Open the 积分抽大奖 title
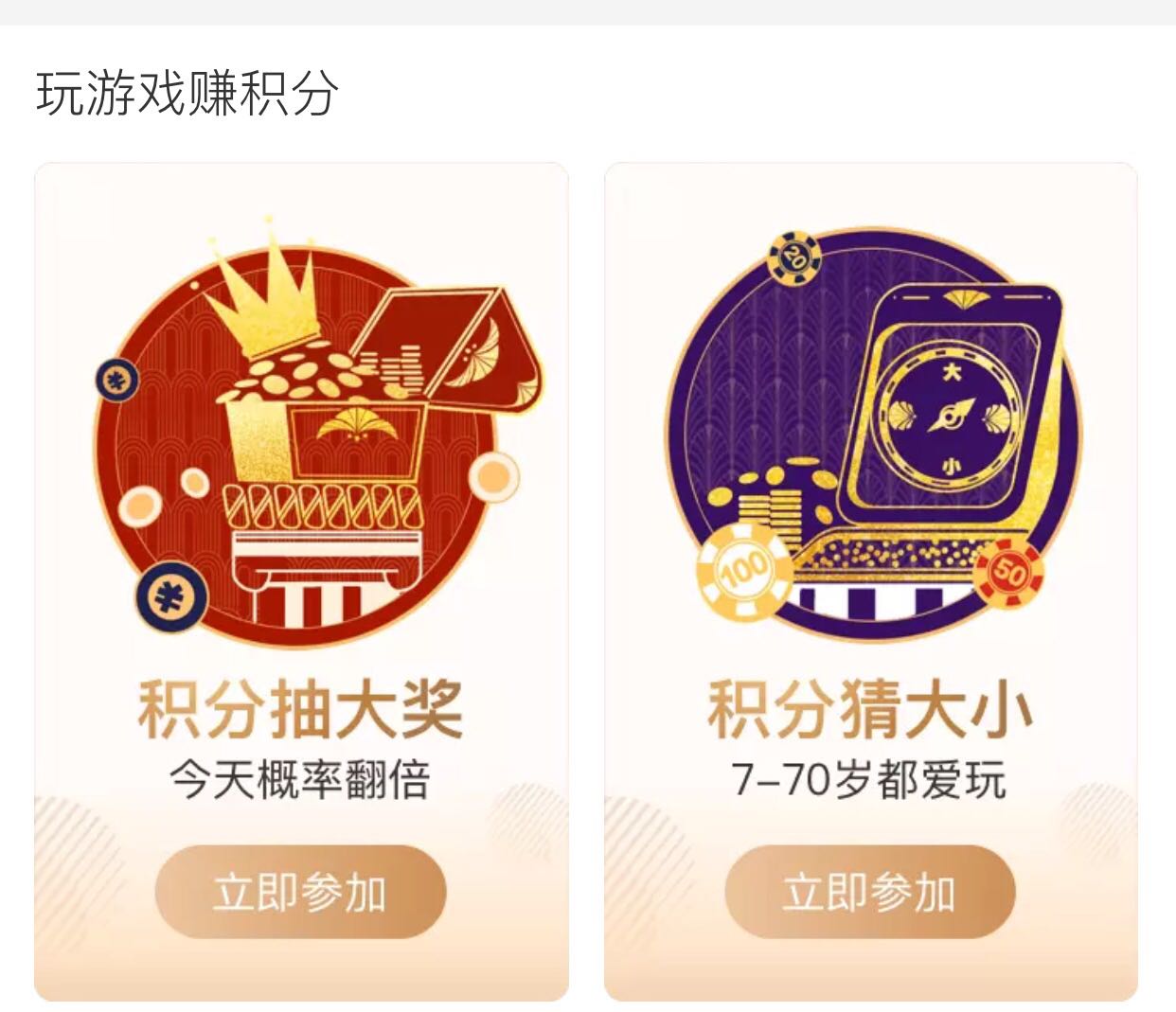This screenshot has width=1176, height=1012. click(300, 708)
